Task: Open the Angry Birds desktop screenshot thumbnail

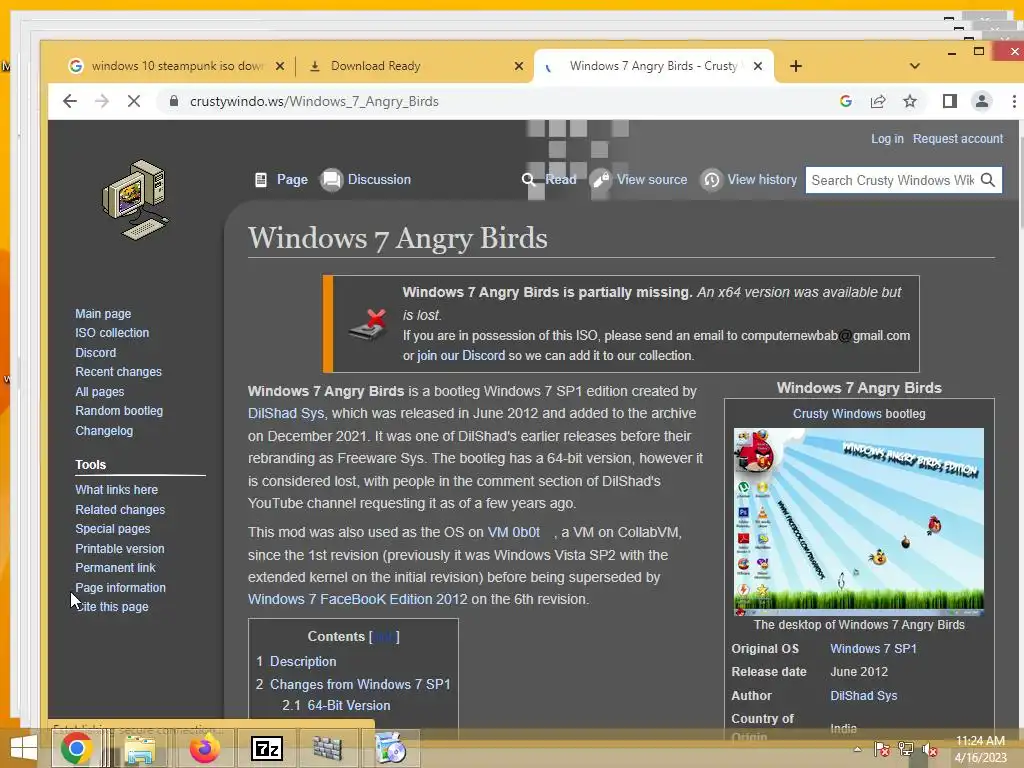Action: (x=859, y=522)
